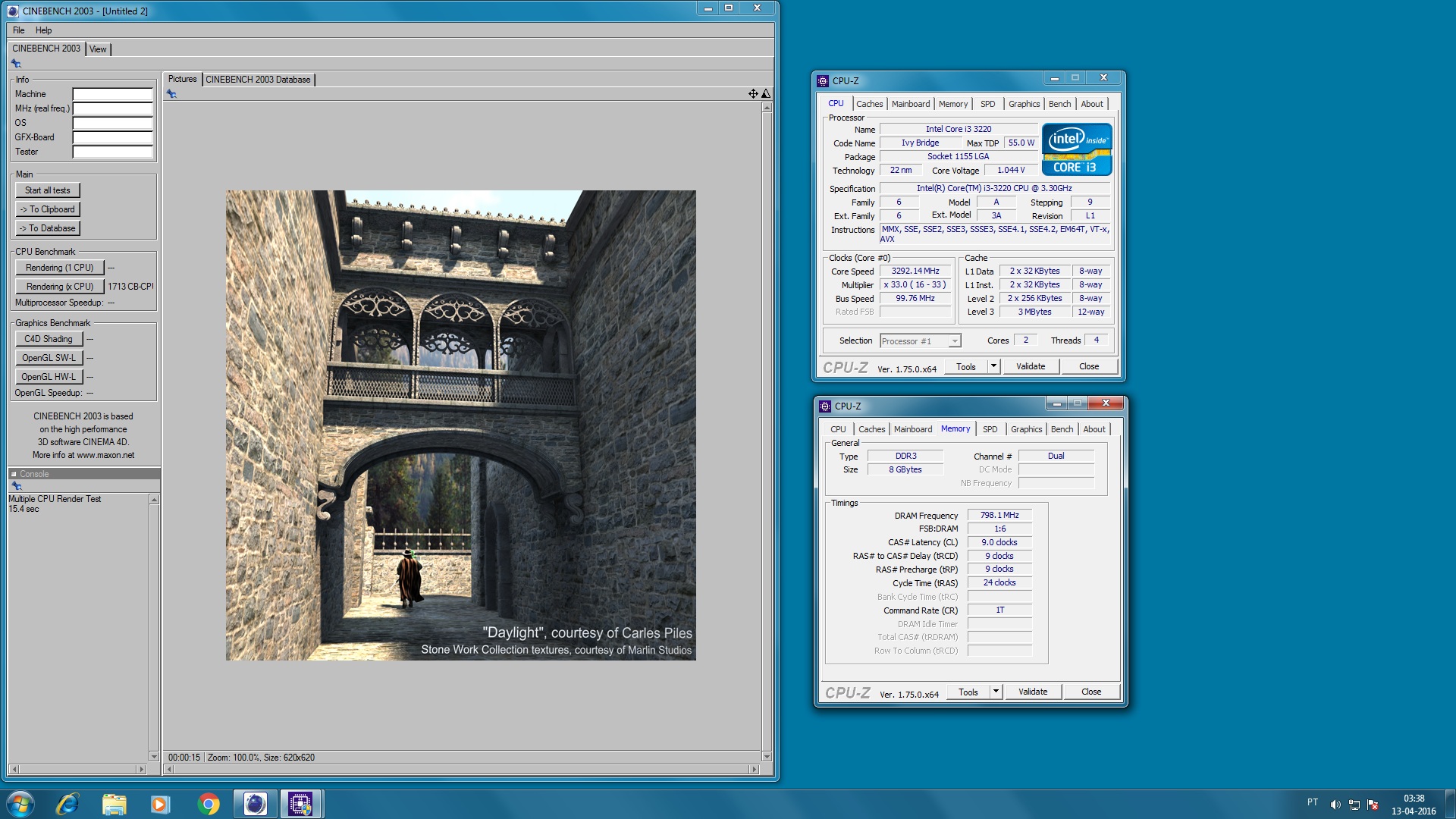This screenshot has height=819, width=1456.
Task: Open Windows Media Player from taskbar
Action: (x=160, y=804)
